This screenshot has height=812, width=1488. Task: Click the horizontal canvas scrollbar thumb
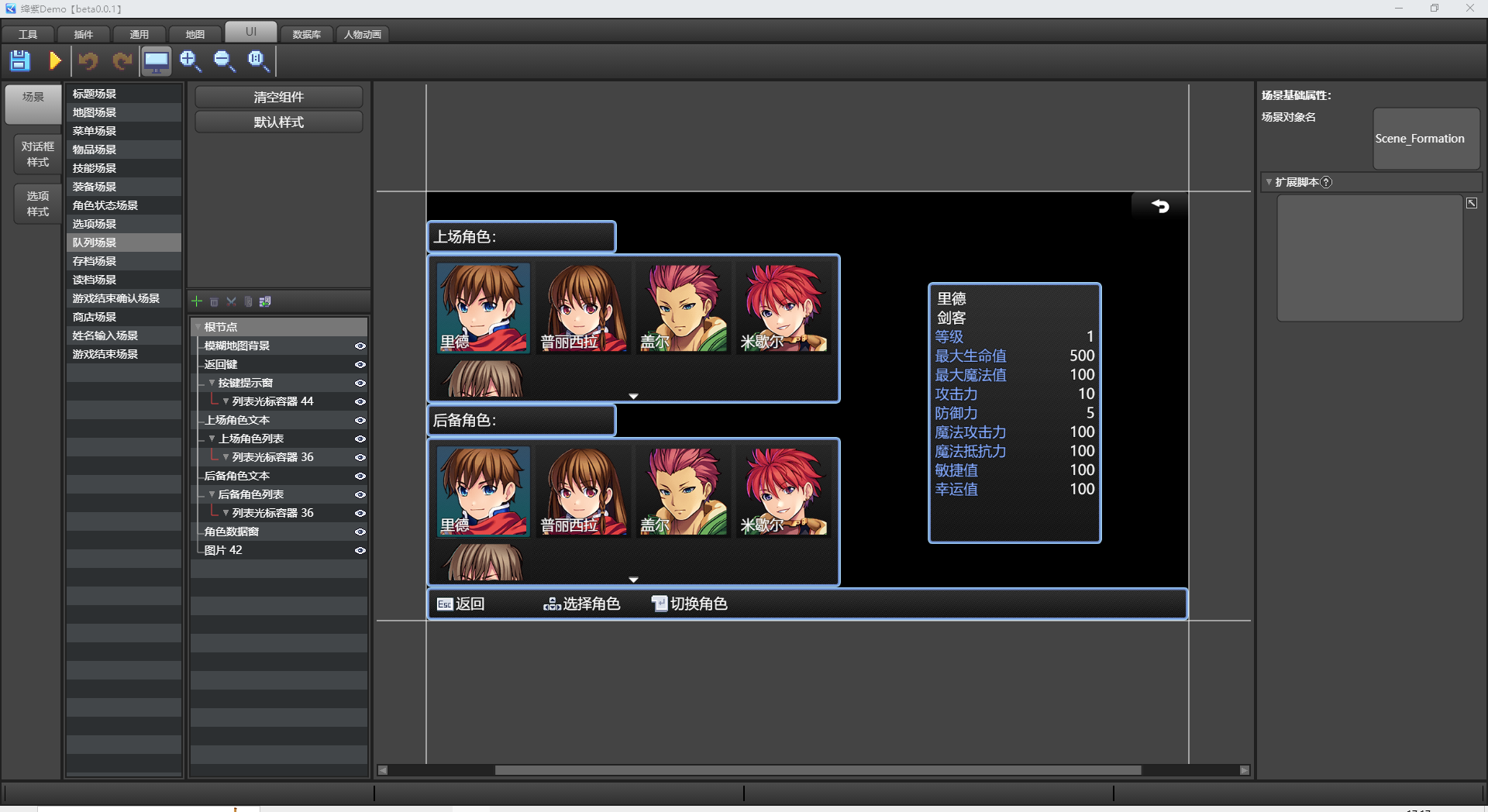point(818,770)
